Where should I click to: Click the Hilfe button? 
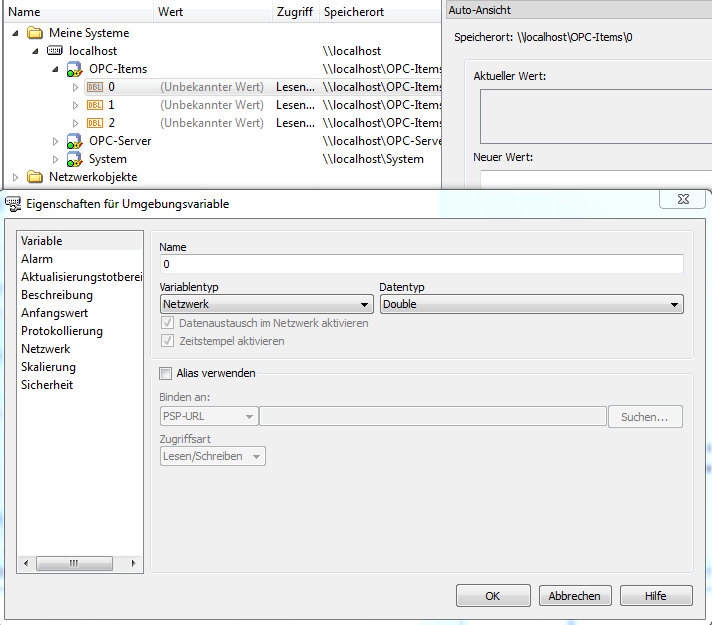pyautogui.click(x=656, y=595)
